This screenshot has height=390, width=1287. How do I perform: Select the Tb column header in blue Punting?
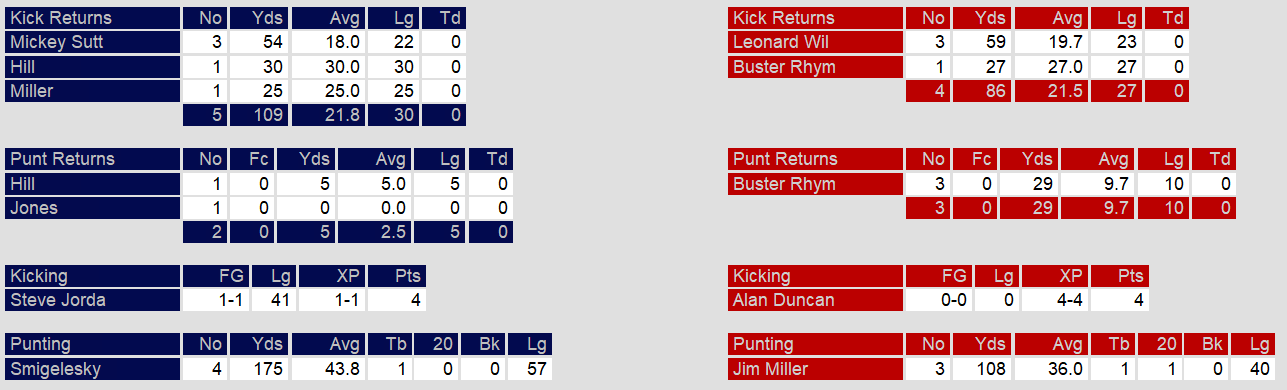391,345
